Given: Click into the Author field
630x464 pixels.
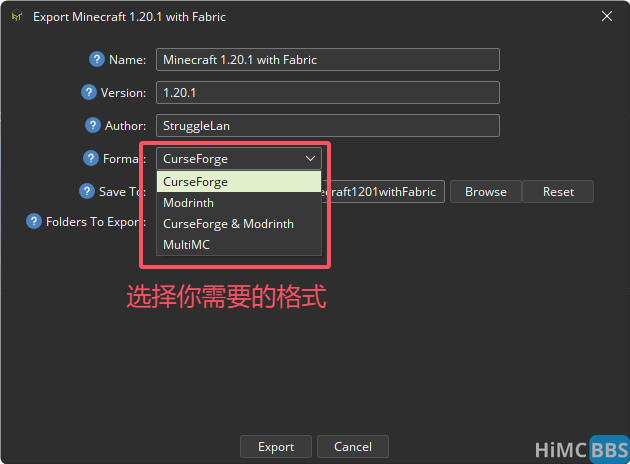Looking at the screenshot, I should [327, 126].
